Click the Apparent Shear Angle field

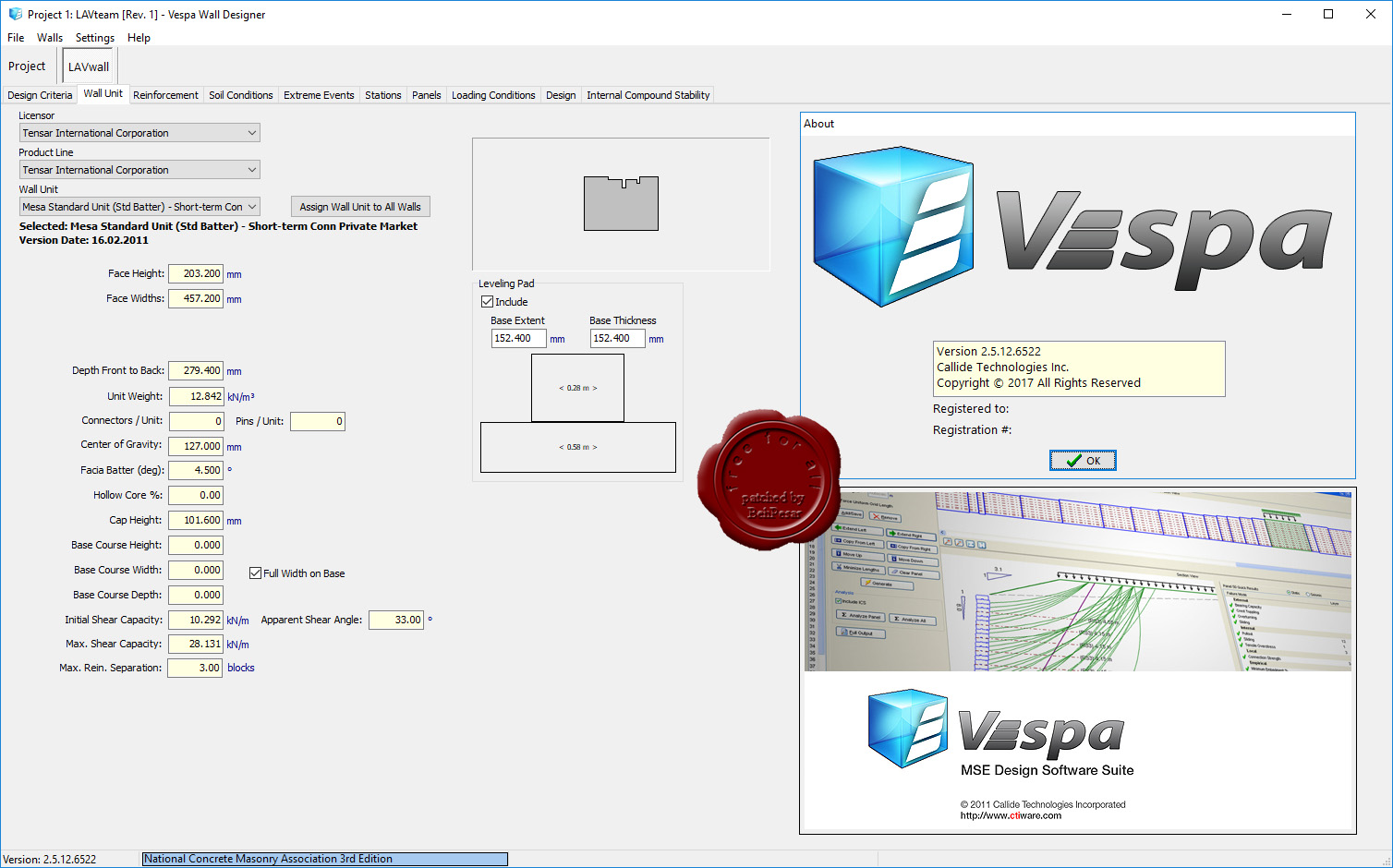click(396, 621)
